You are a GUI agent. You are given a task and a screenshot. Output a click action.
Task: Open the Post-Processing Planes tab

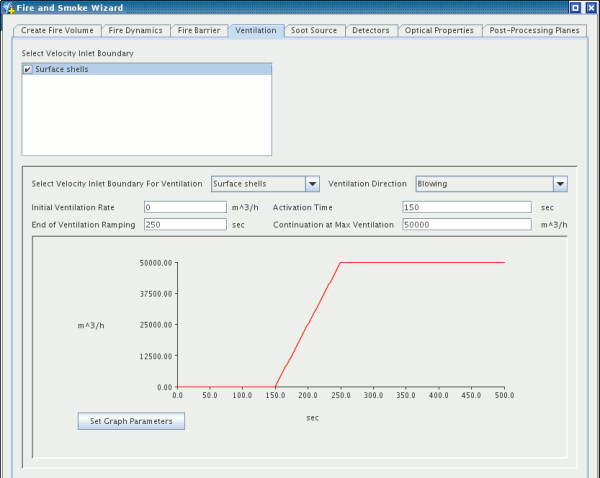point(535,31)
